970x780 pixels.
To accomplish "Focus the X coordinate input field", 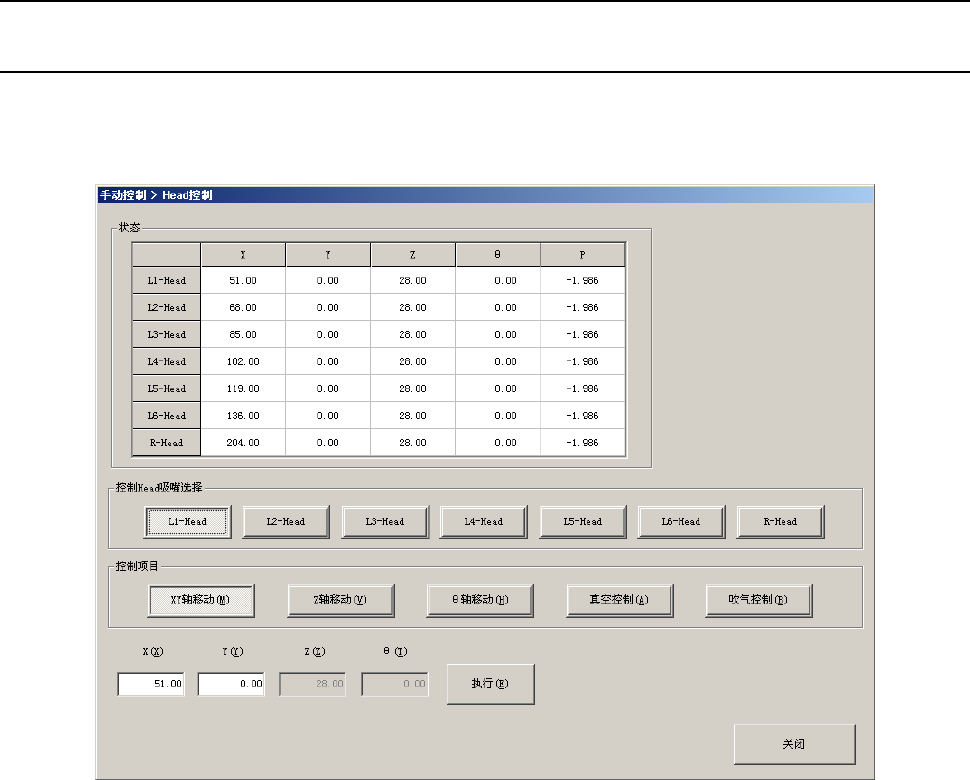I will 151,684.
